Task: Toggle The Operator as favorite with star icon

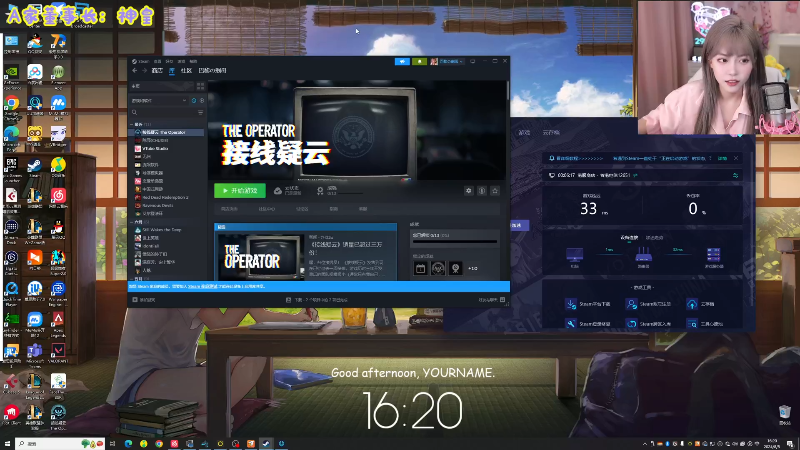Action: pyautogui.click(x=495, y=190)
